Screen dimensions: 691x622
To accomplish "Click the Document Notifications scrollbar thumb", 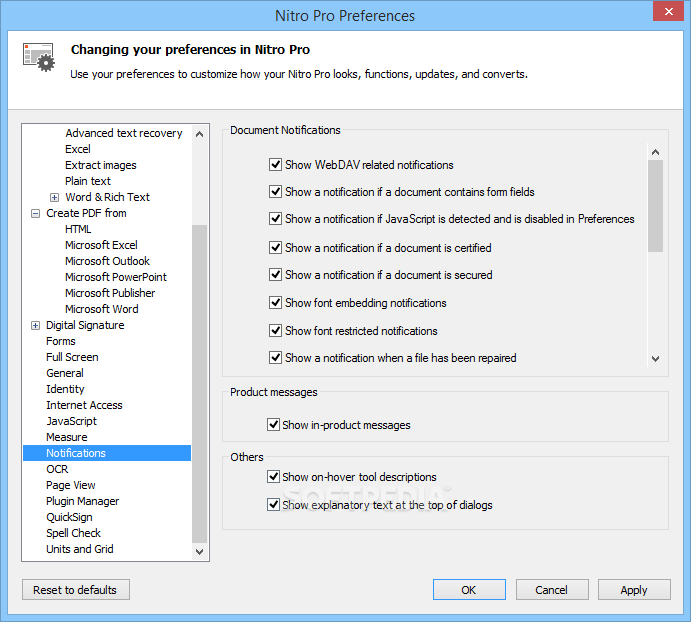I will point(655,206).
